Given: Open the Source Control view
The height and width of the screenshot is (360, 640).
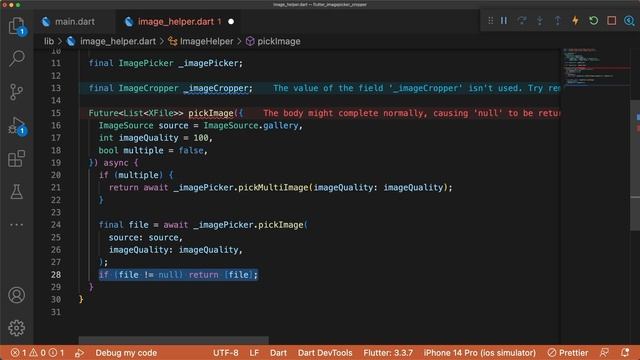Looking at the screenshot, I should pyautogui.click(x=17, y=92).
